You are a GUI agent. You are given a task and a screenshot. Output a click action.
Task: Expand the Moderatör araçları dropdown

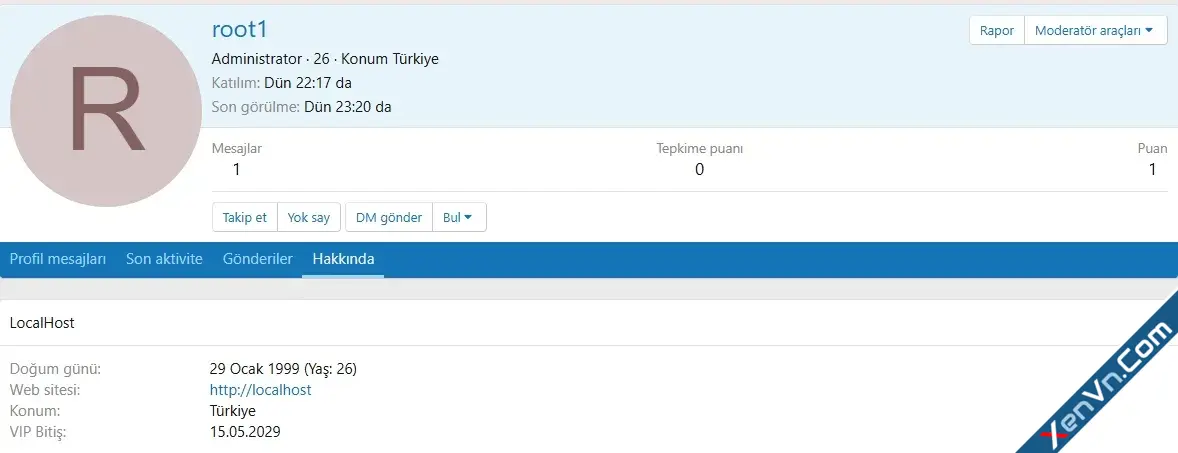[1095, 31]
